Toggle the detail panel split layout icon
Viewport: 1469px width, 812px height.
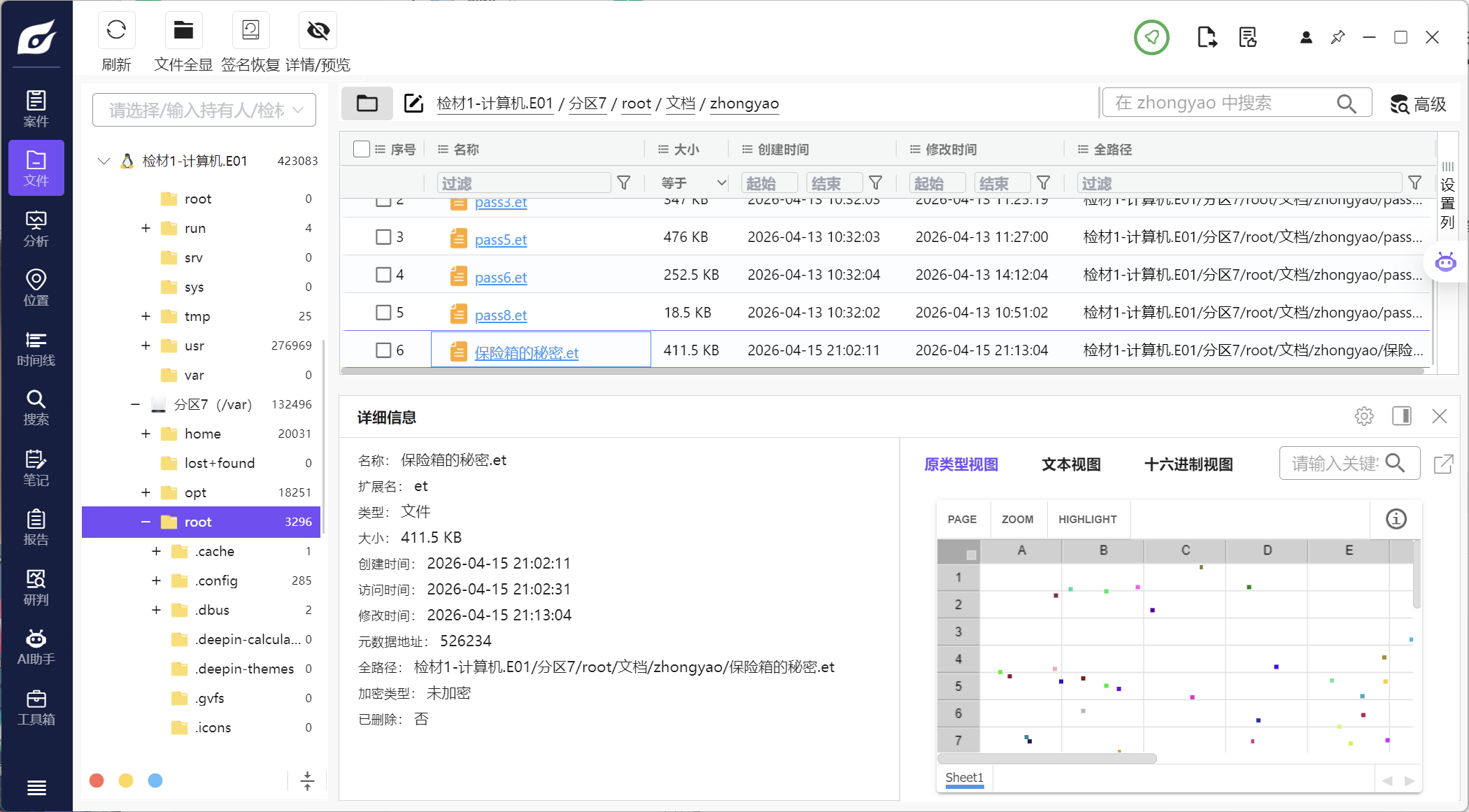click(x=1402, y=416)
